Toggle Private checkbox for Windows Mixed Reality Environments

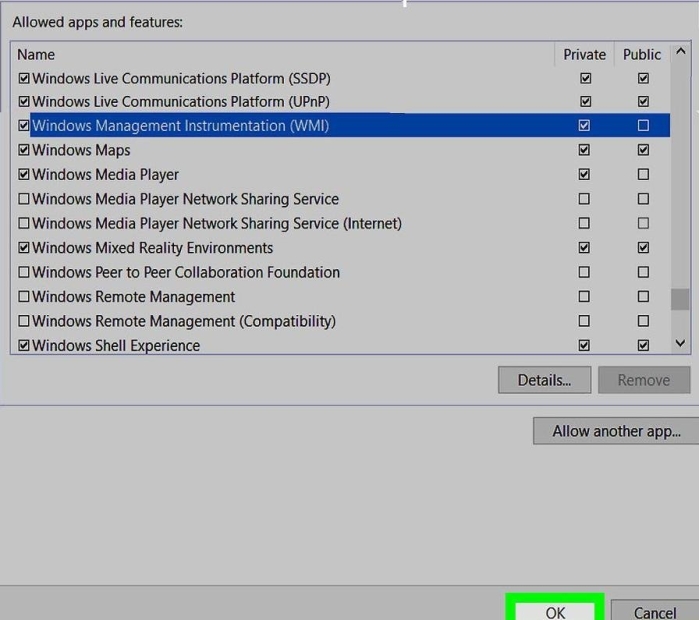[584, 248]
